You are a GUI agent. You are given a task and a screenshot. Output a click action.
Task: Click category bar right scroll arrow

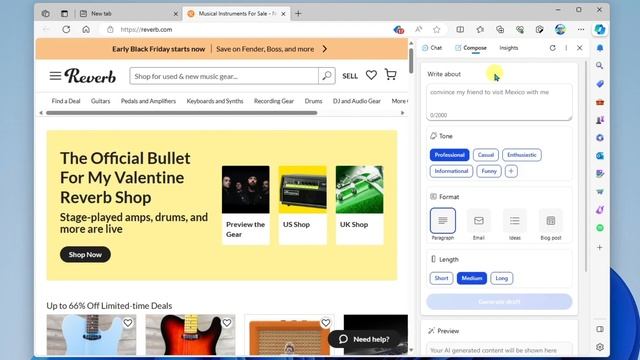coord(402,113)
